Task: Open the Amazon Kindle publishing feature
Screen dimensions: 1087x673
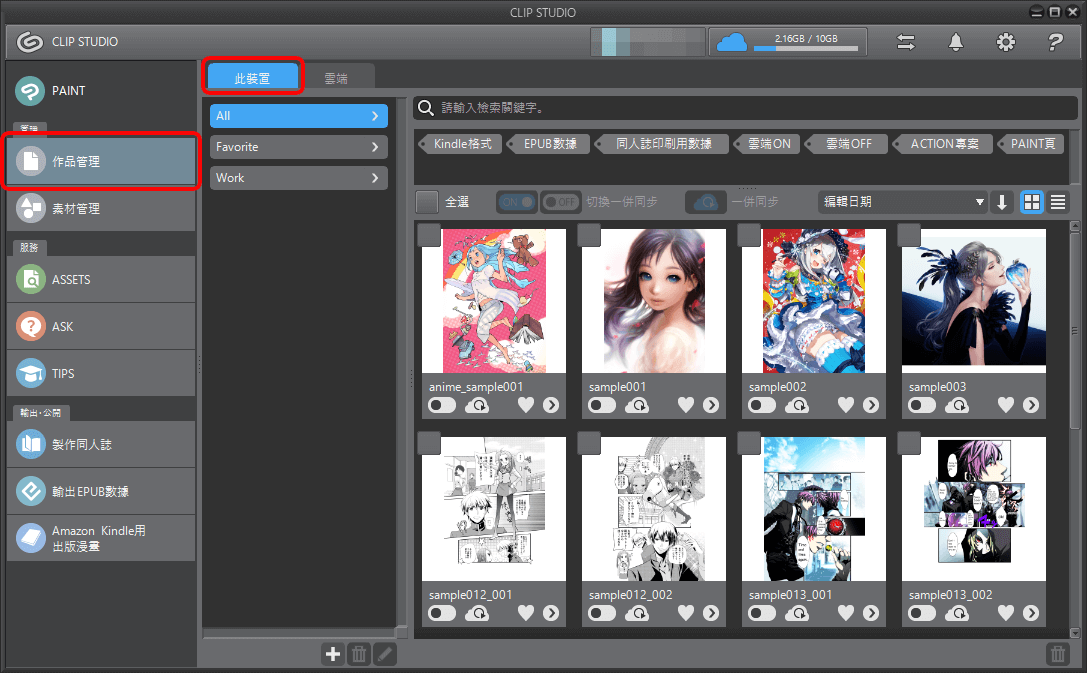Action: pyautogui.click(x=100, y=538)
